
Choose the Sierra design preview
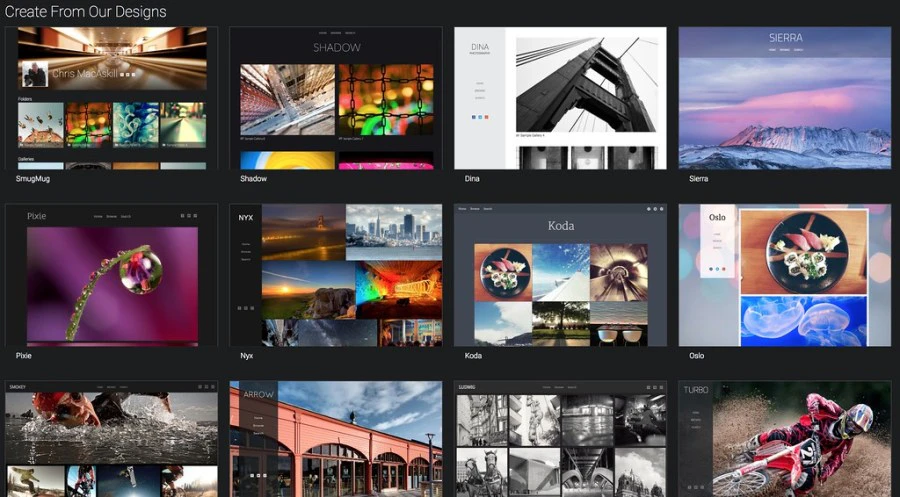point(785,98)
